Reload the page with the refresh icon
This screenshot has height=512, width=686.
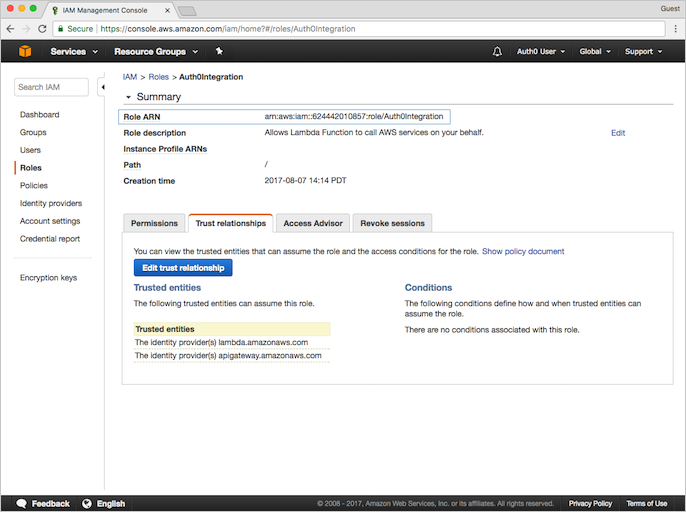[x=42, y=29]
